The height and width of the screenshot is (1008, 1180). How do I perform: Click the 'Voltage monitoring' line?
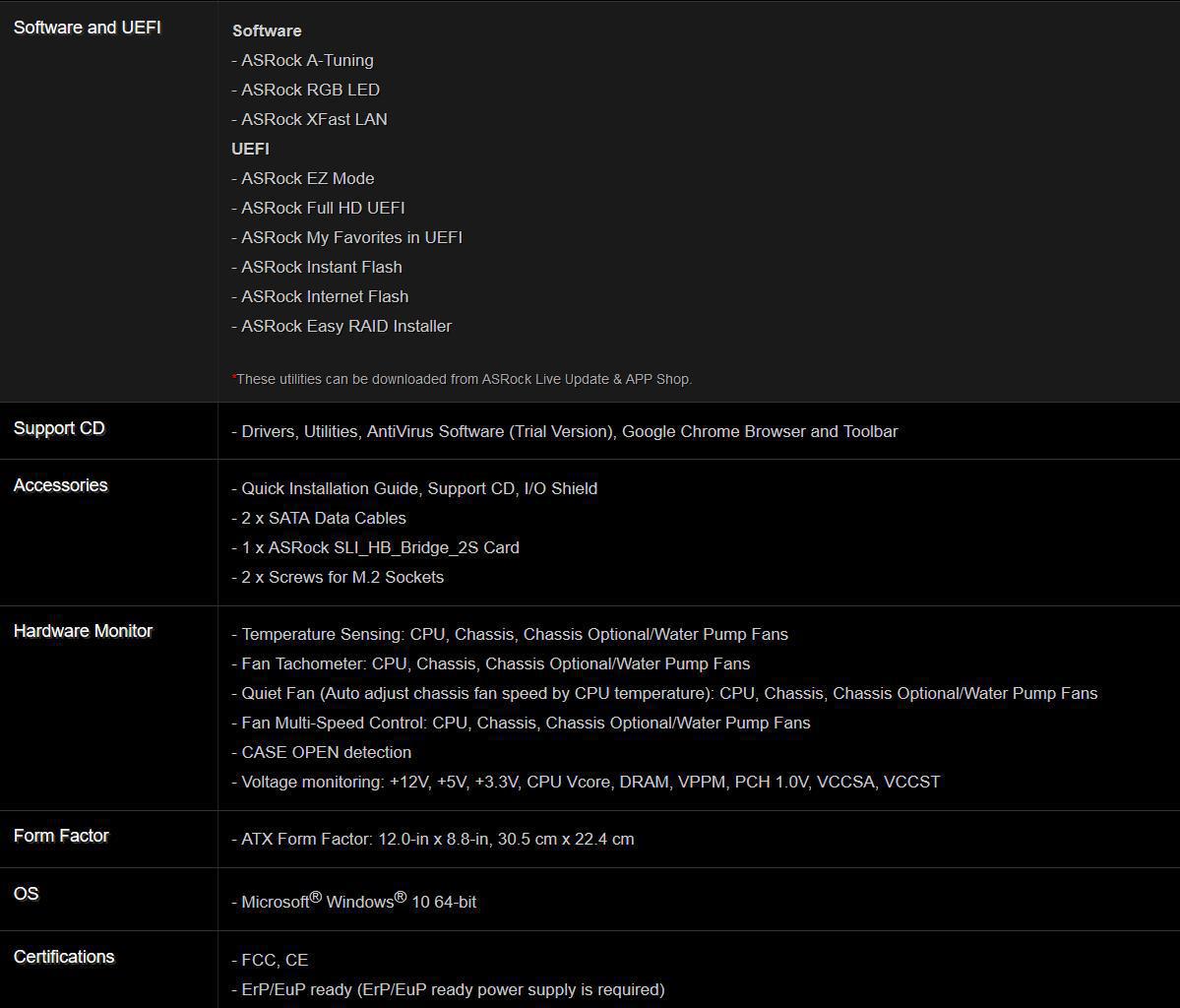[586, 783]
